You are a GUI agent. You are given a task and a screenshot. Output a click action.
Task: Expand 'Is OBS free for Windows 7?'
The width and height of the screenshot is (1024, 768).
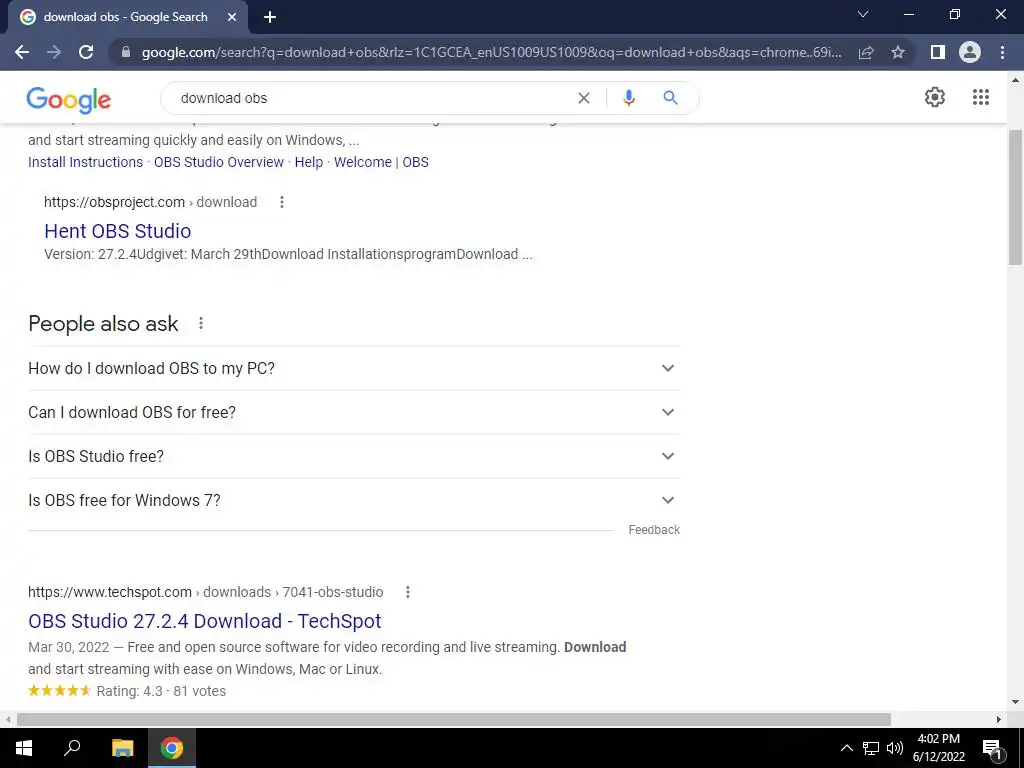(354, 500)
